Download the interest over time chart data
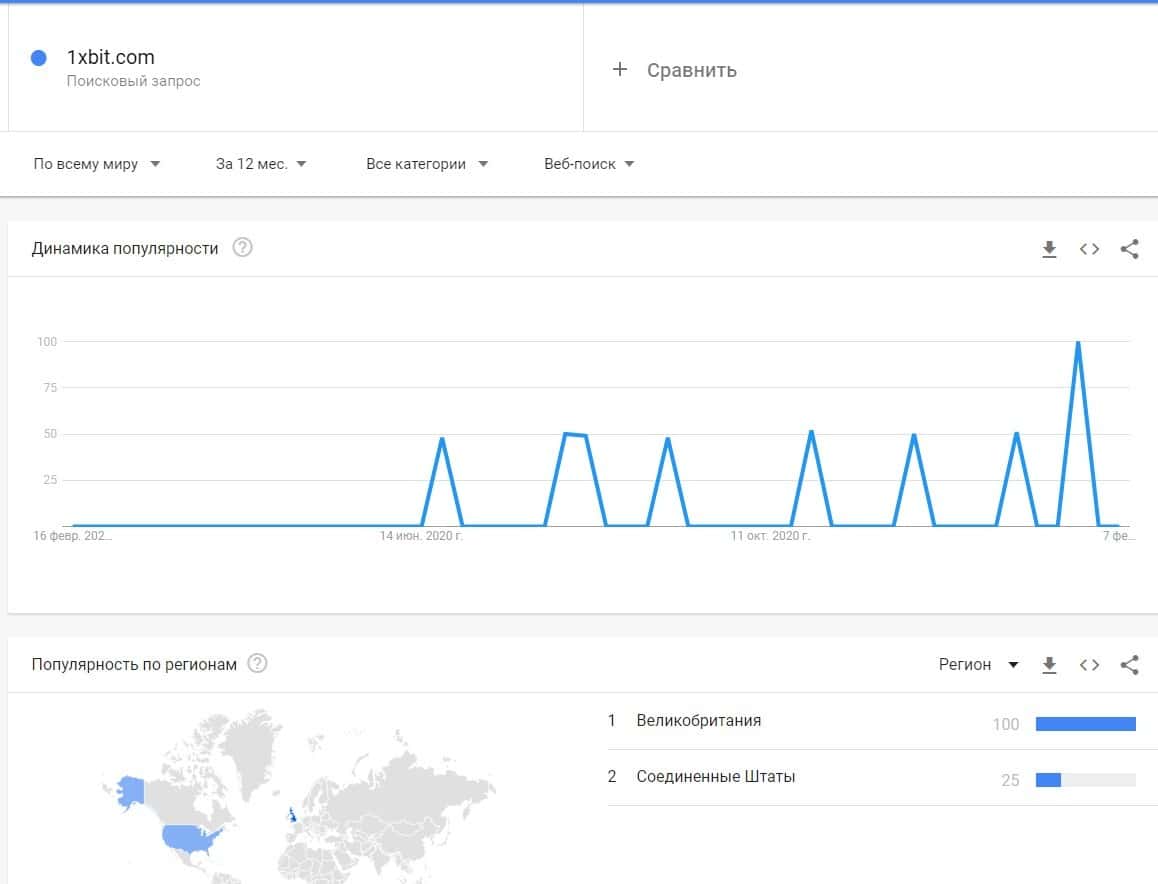This screenshot has height=884, width=1158. click(1049, 249)
